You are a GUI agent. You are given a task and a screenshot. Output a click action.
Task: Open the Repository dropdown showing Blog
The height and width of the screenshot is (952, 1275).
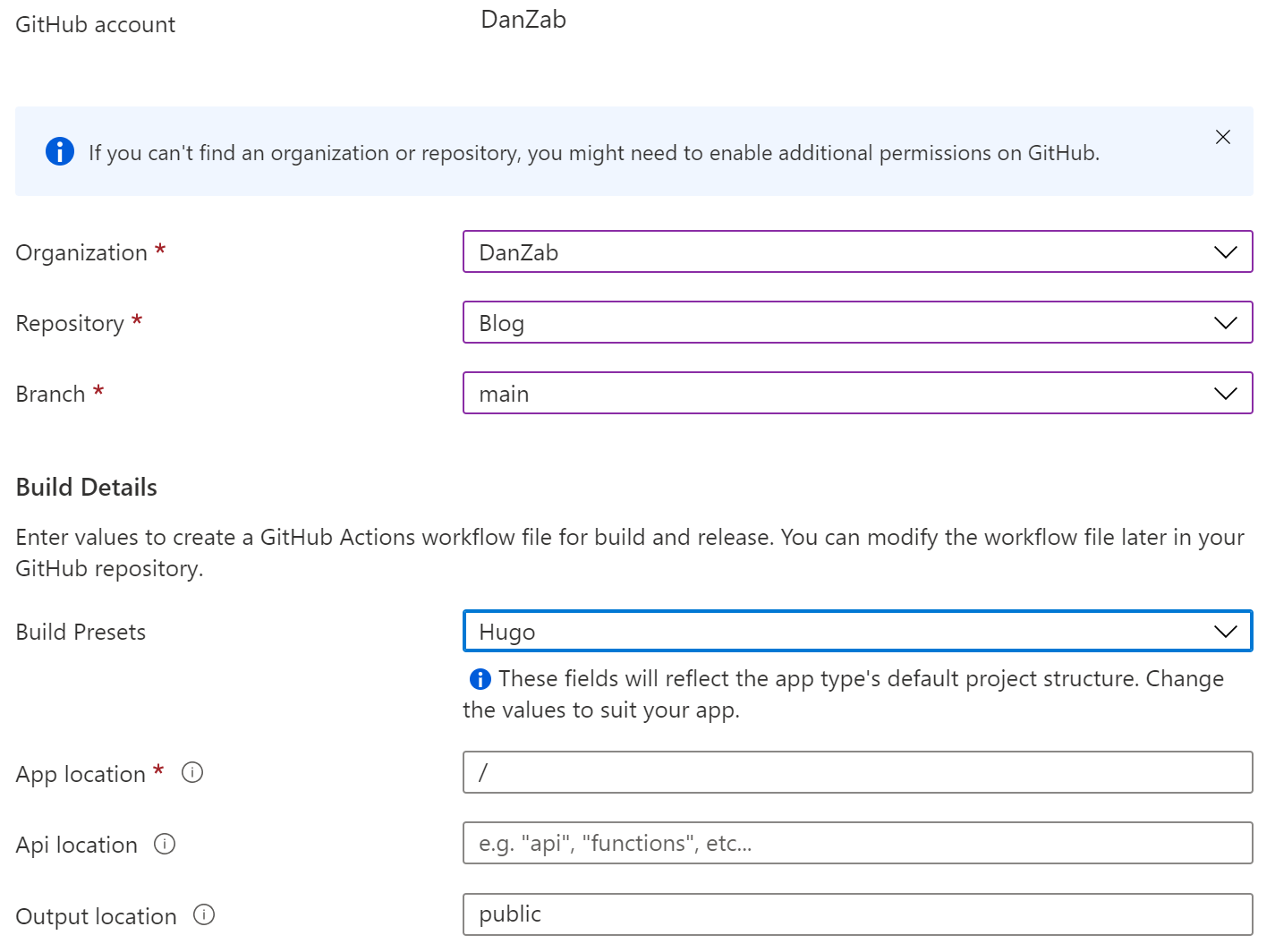(x=857, y=323)
